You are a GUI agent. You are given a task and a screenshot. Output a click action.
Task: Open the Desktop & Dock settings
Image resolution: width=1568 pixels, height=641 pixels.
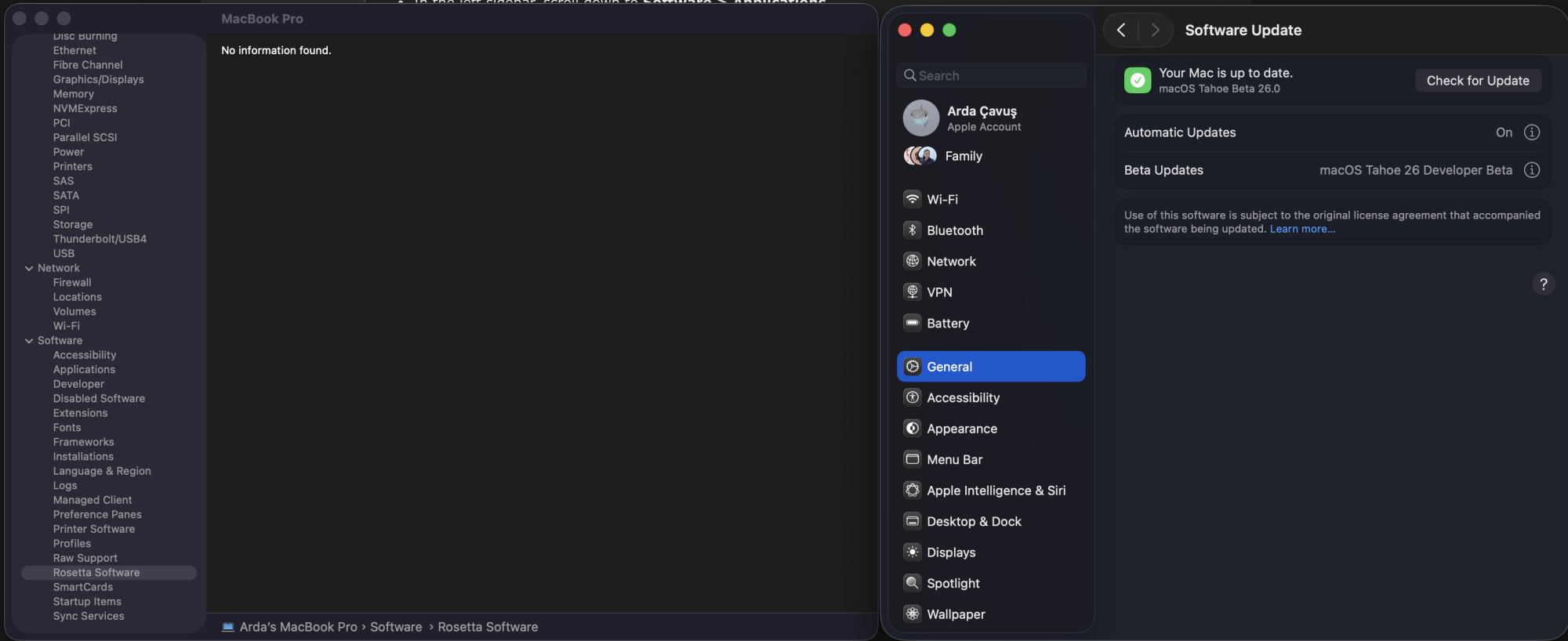tap(974, 522)
